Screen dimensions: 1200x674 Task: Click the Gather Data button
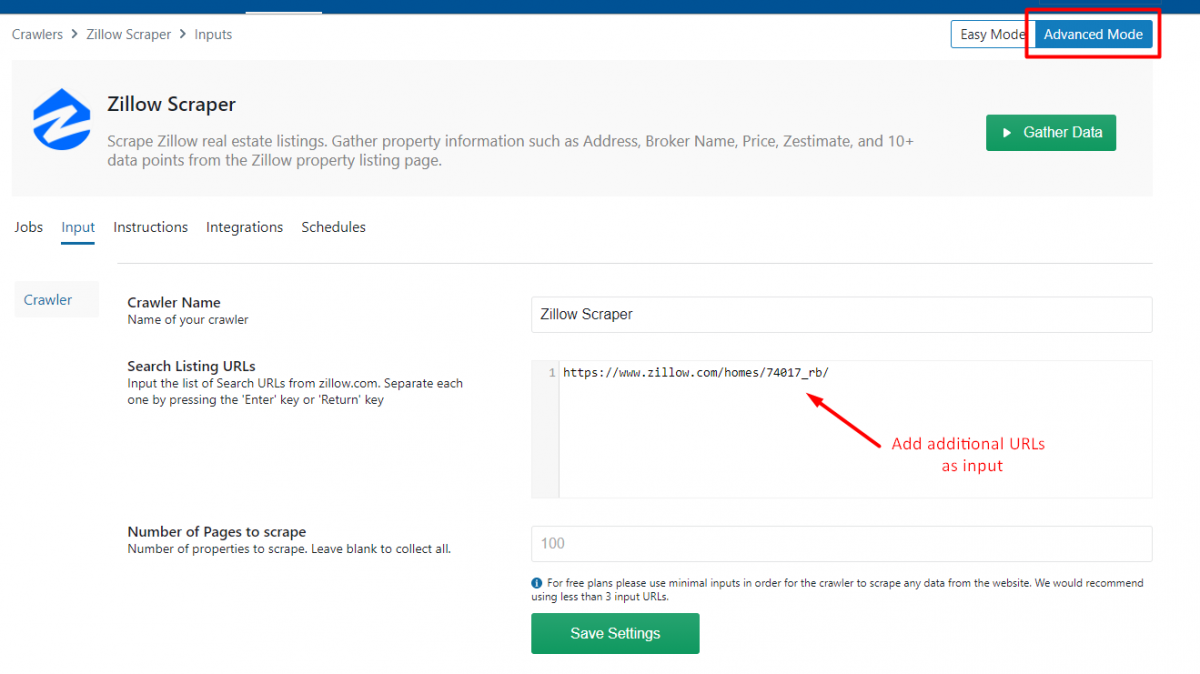point(1051,132)
